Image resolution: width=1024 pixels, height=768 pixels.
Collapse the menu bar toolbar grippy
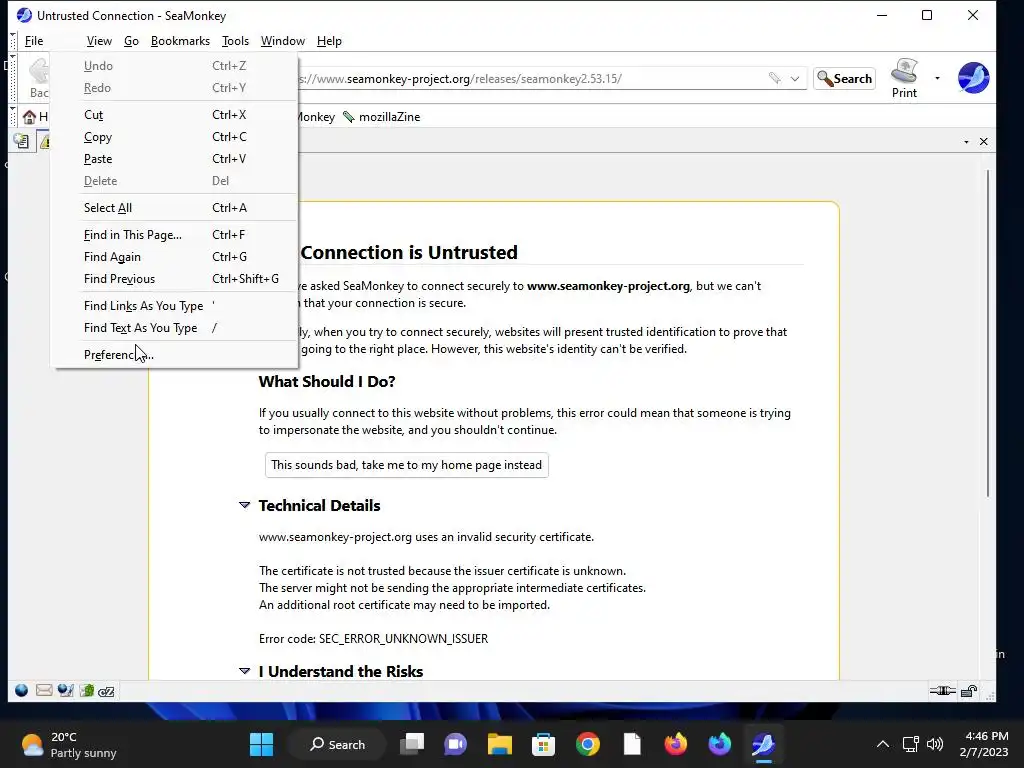(x=12, y=40)
